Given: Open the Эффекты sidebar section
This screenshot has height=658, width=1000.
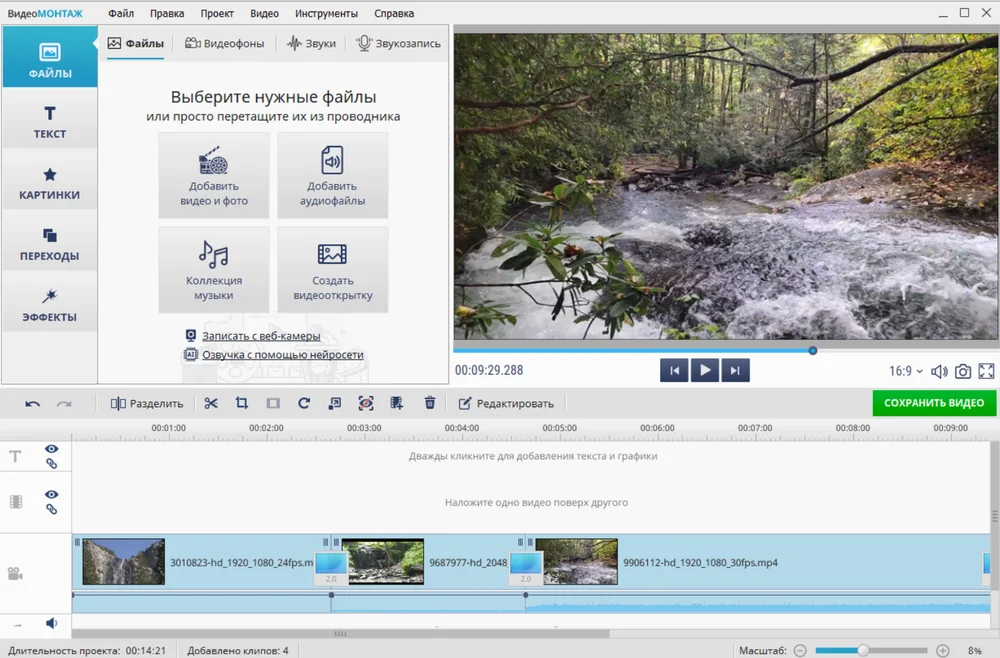Looking at the screenshot, I should tap(49, 305).
